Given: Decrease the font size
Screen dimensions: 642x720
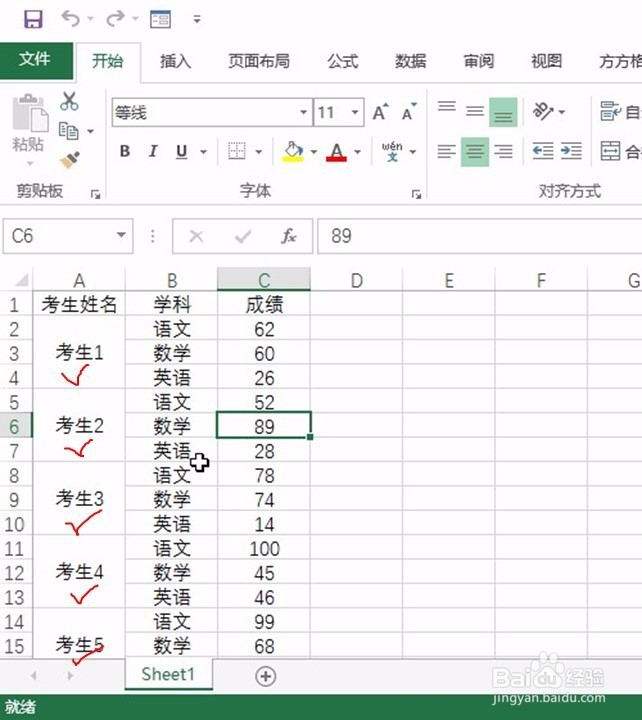Looking at the screenshot, I should tap(409, 112).
